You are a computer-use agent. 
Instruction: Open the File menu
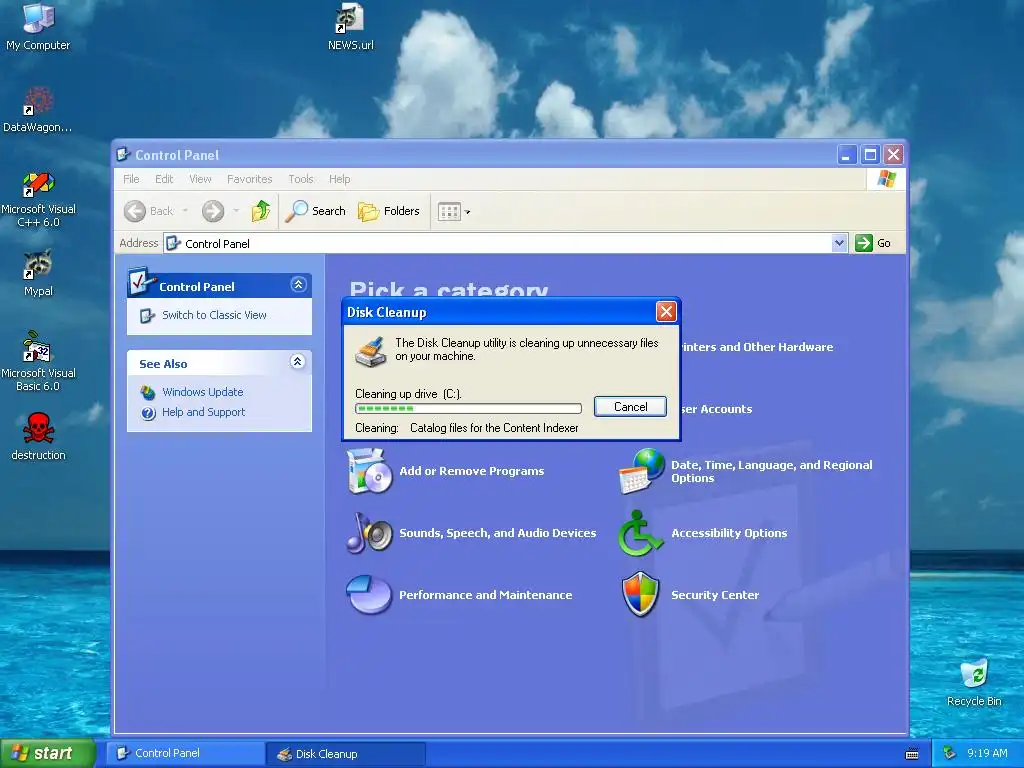point(131,179)
